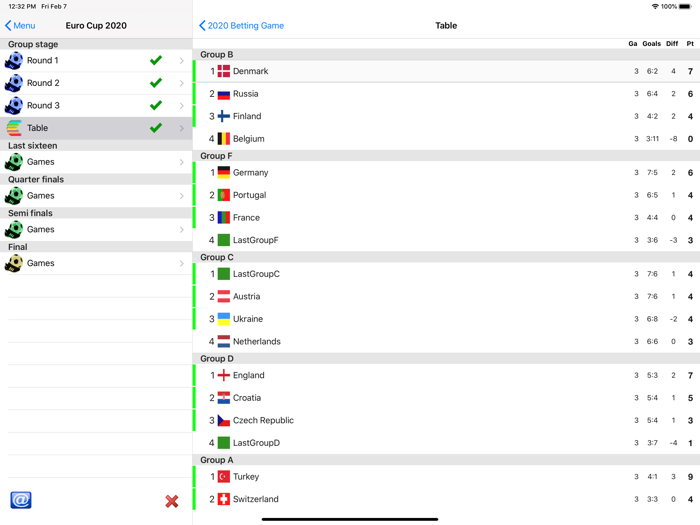The height and width of the screenshot is (525, 700).
Task: Open Last sixteen Games chevron
Action: point(182,162)
